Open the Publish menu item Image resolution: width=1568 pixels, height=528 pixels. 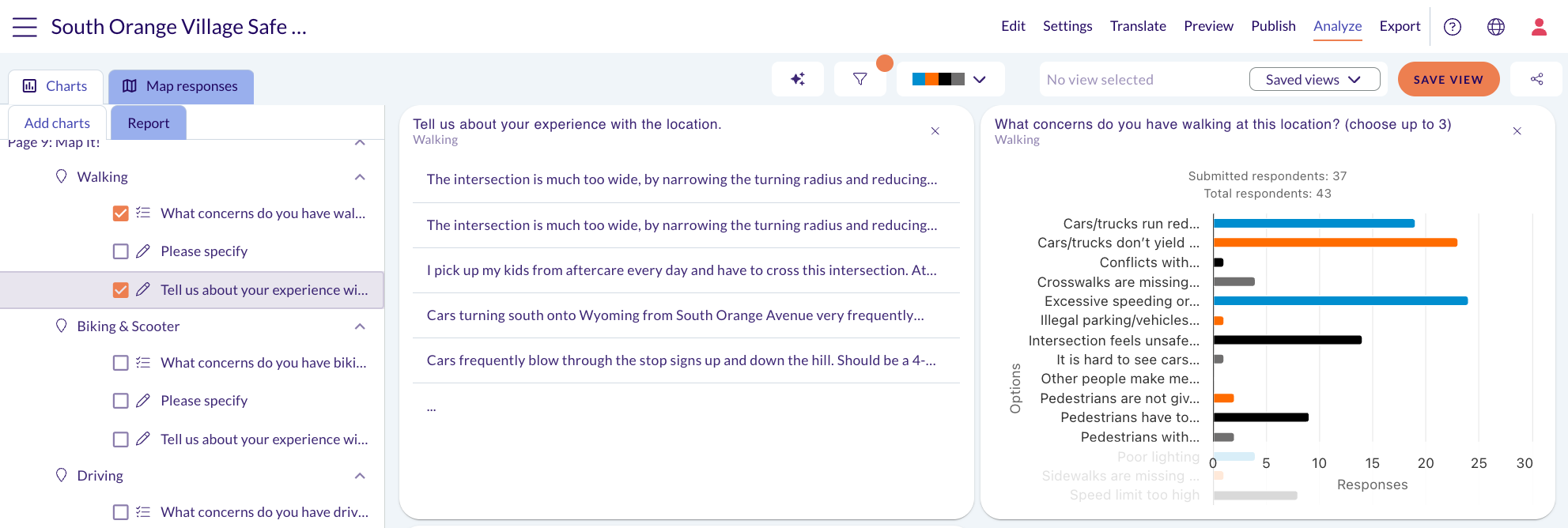coord(1273,26)
